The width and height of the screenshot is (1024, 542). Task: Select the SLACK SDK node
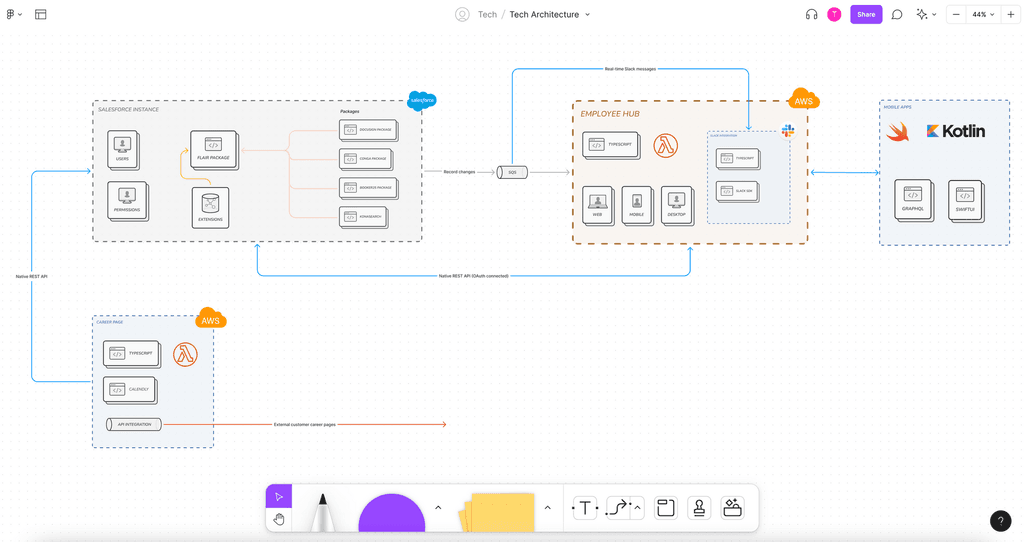click(x=738, y=191)
